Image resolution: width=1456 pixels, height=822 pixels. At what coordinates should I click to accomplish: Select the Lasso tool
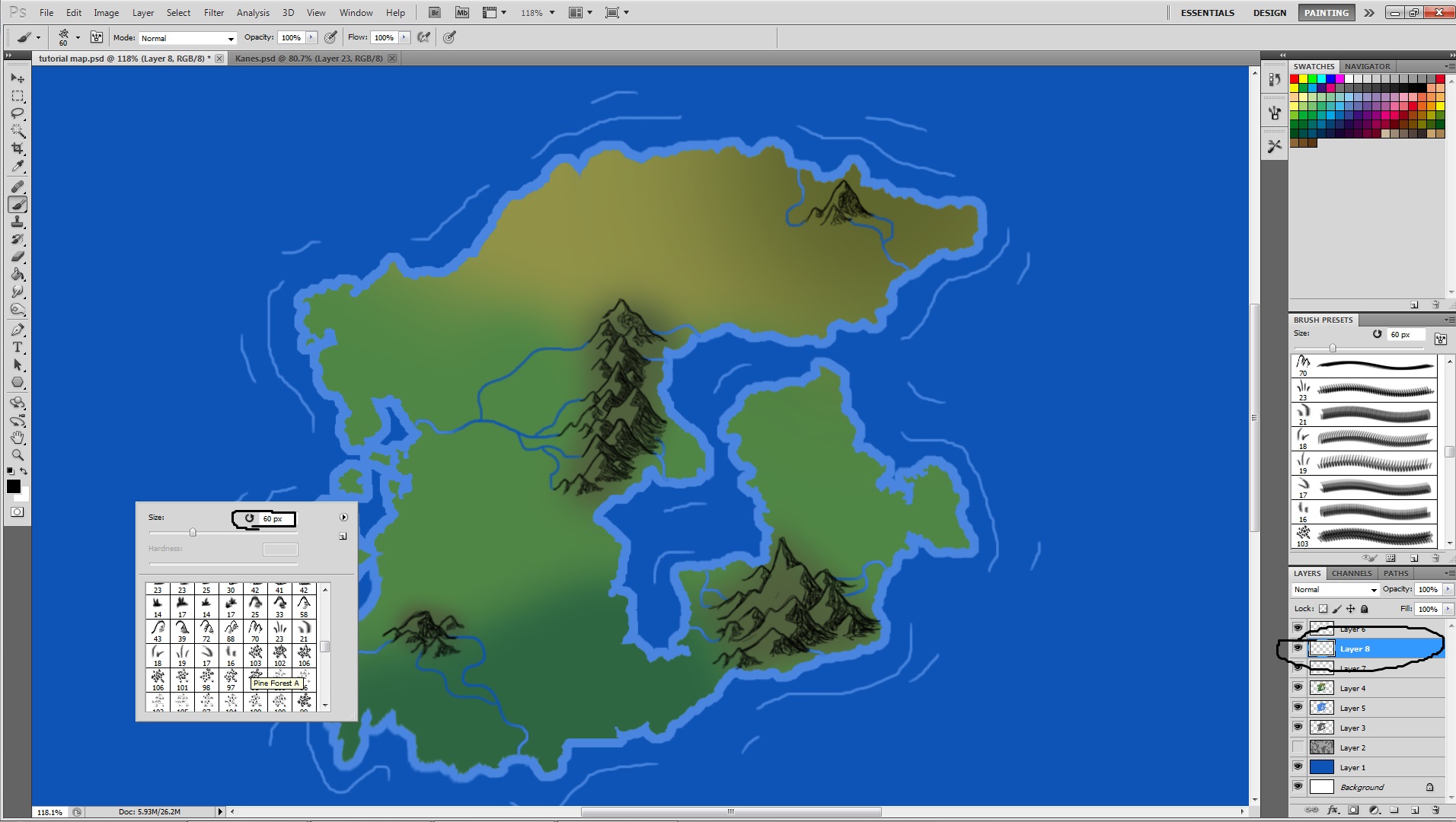18,113
